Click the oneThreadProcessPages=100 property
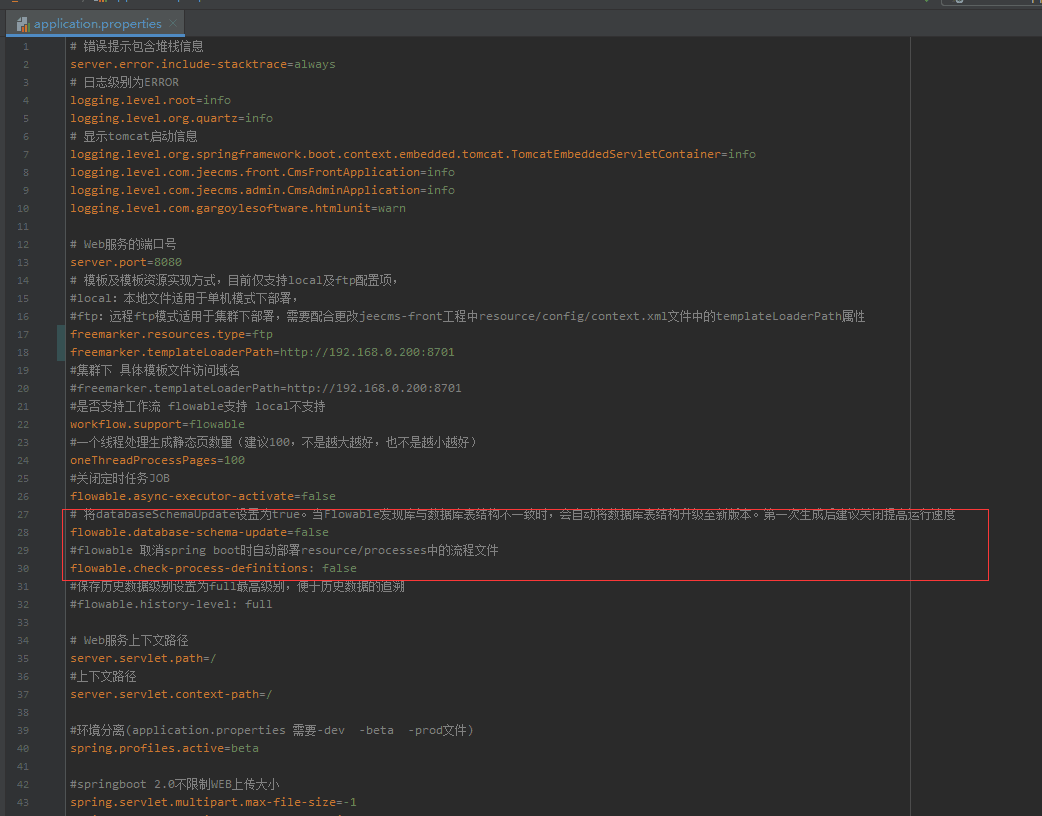The width and height of the screenshot is (1042, 816). tap(157, 460)
